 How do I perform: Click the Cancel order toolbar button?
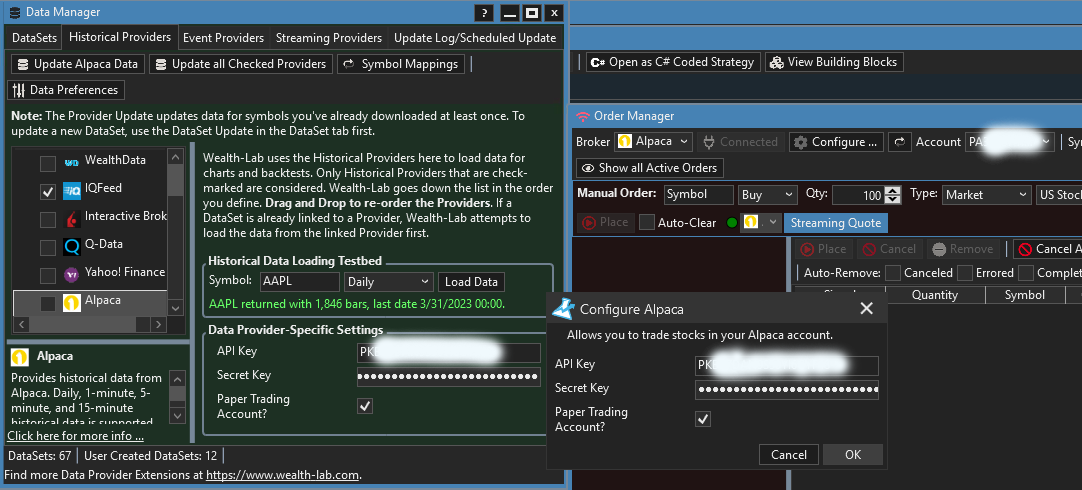tap(889, 249)
